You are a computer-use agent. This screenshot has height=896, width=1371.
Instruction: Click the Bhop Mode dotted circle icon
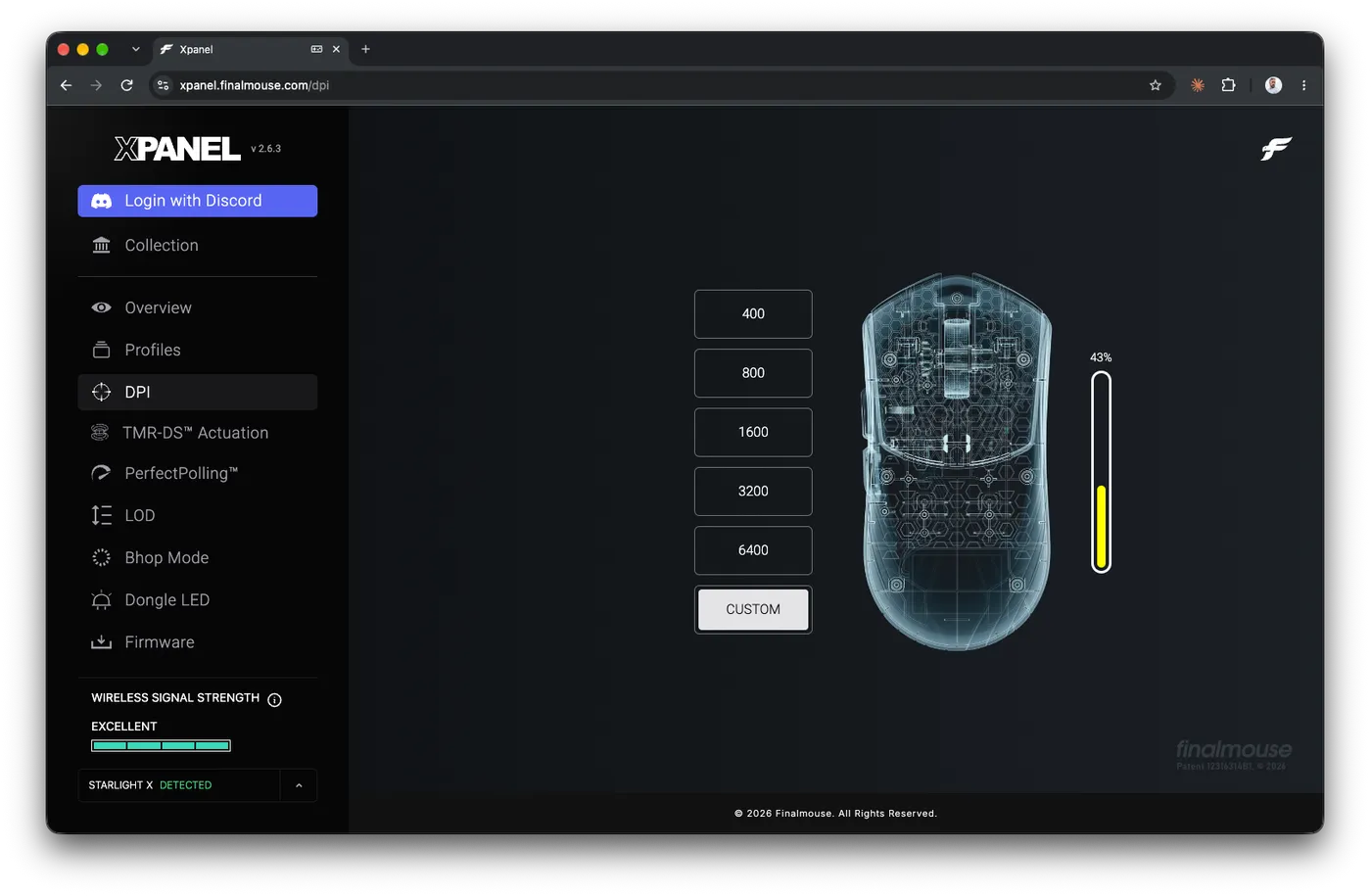(101, 557)
